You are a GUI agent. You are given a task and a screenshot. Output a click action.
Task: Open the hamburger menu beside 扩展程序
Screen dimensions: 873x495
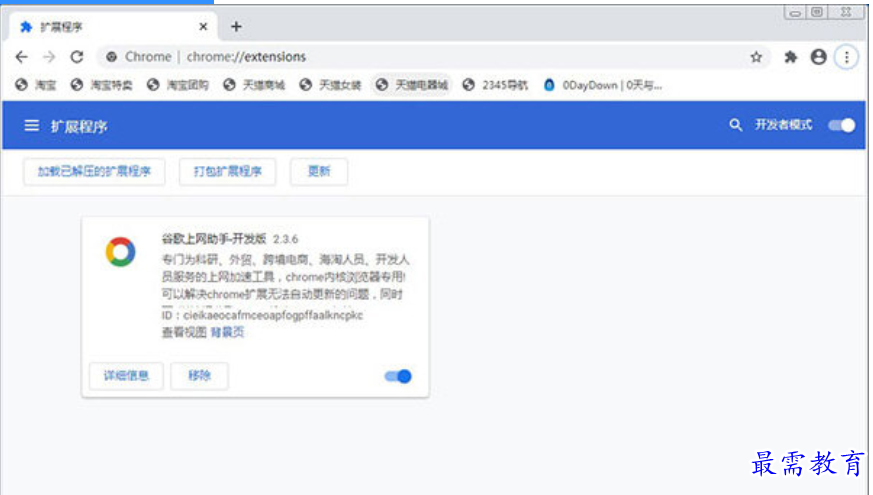coord(32,126)
